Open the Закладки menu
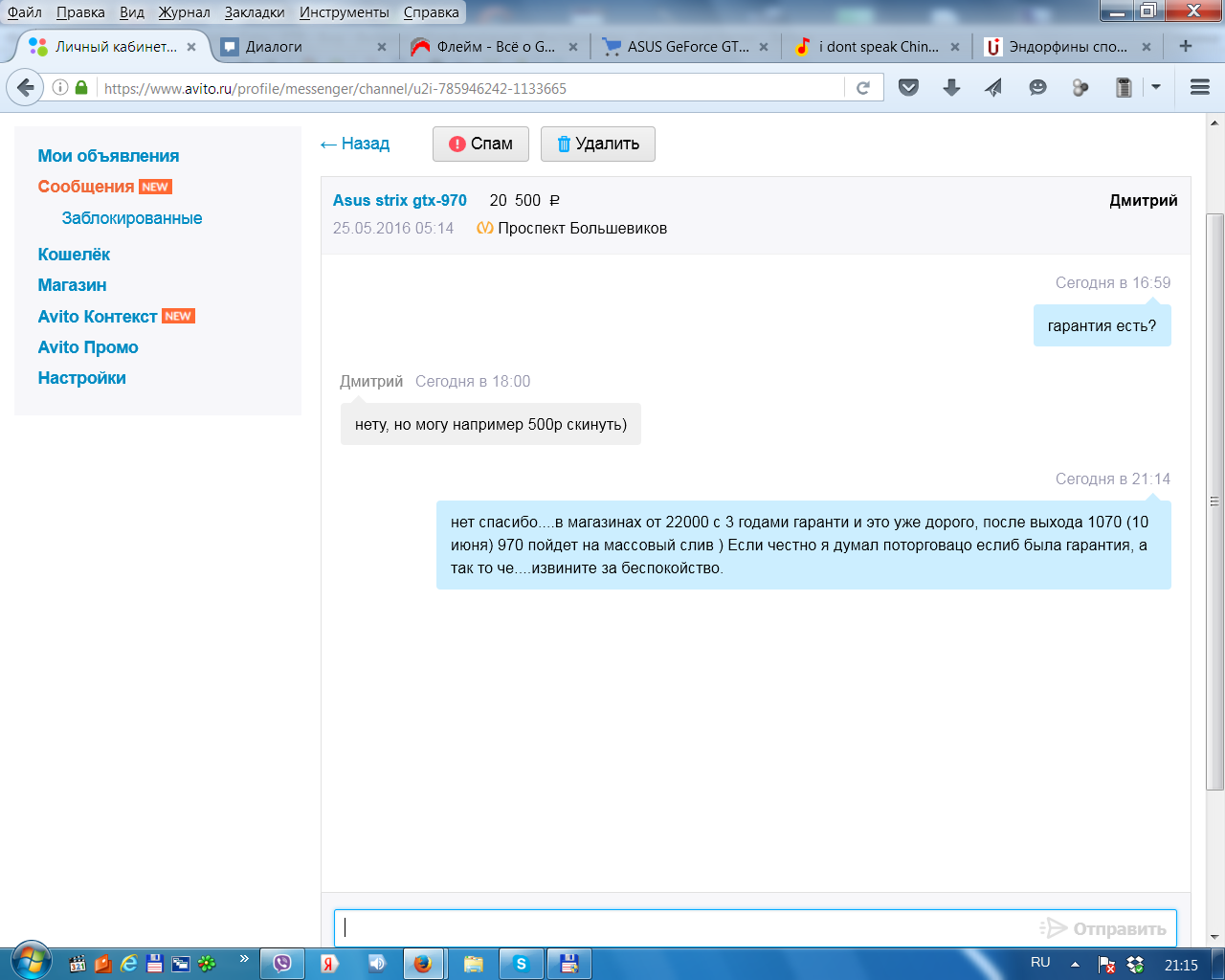 click(255, 12)
